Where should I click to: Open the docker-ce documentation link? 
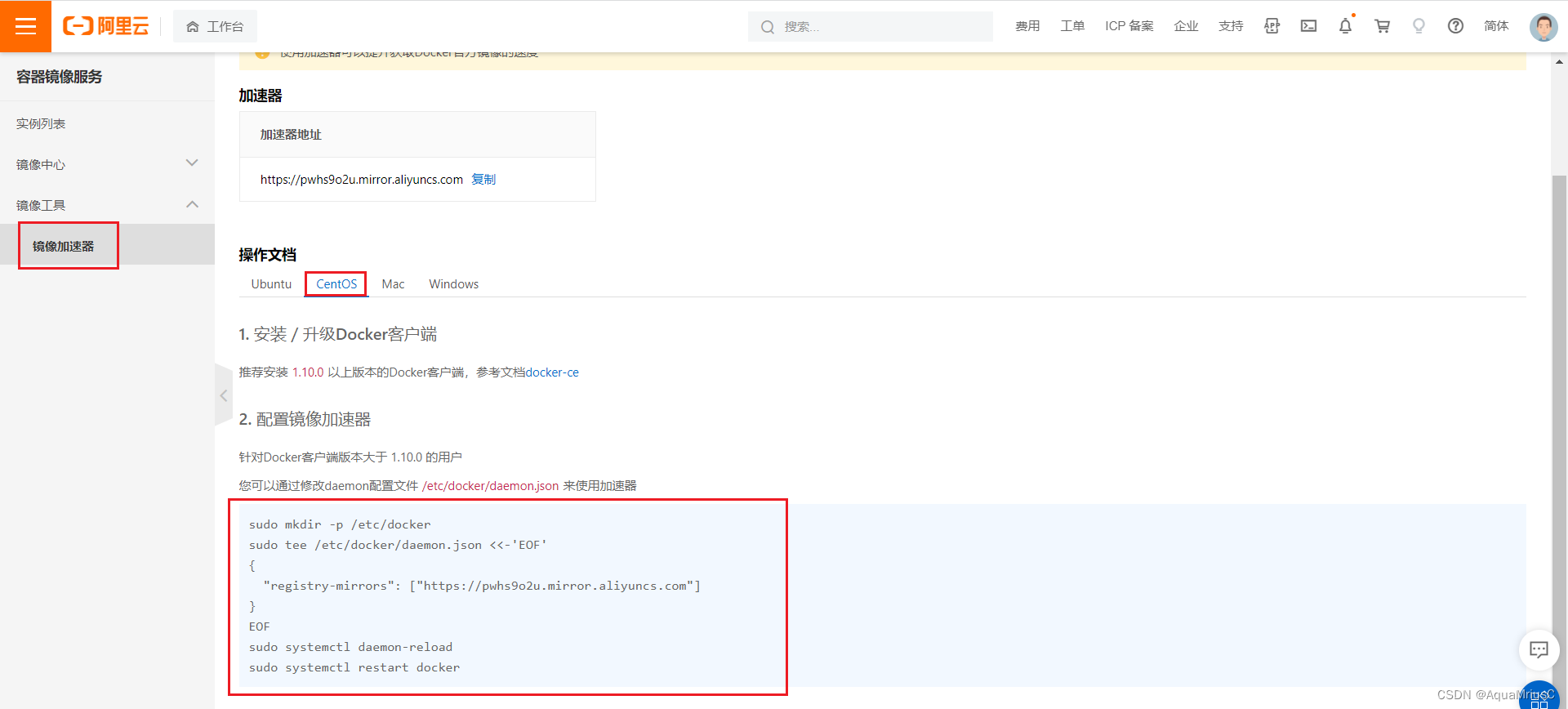coord(552,372)
